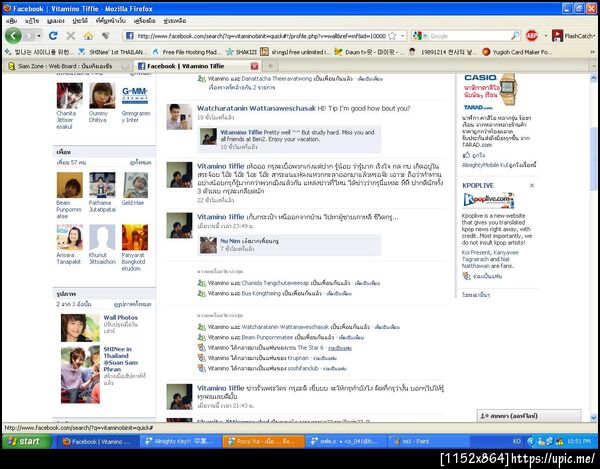This screenshot has height=469, width=600.
Task: Open Watcharatanin Wattanaweschasak's post avatar
Action: pyautogui.click(x=179, y=117)
